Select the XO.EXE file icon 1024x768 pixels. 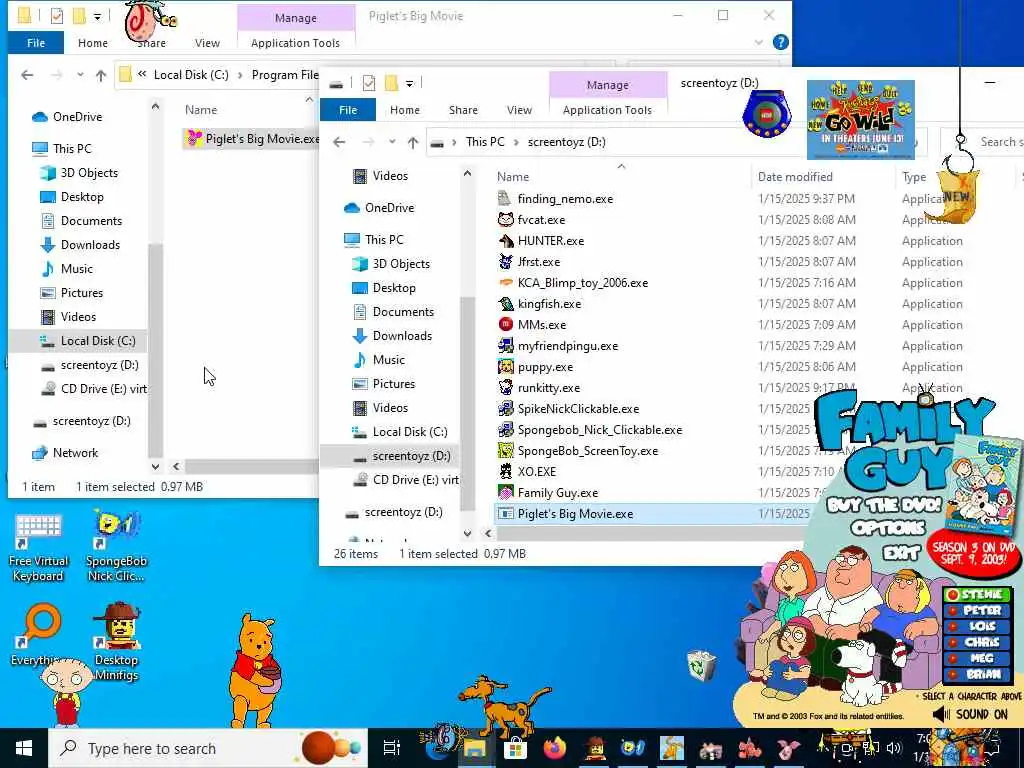(505, 472)
